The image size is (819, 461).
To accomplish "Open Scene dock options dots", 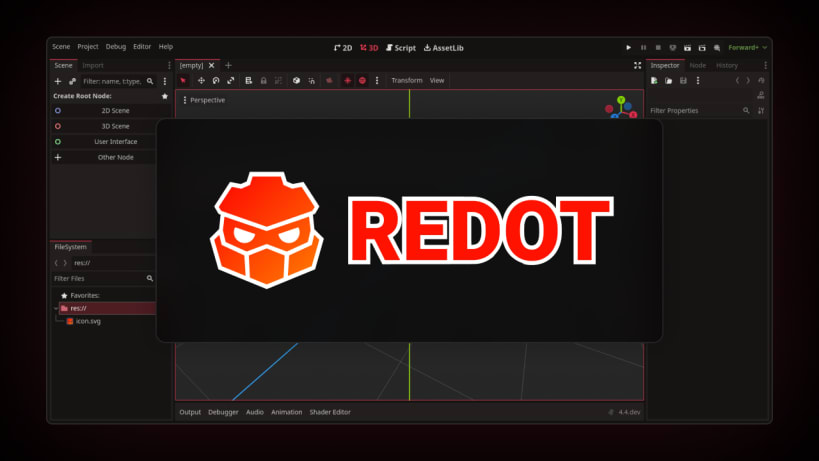I will pos(169,65).
